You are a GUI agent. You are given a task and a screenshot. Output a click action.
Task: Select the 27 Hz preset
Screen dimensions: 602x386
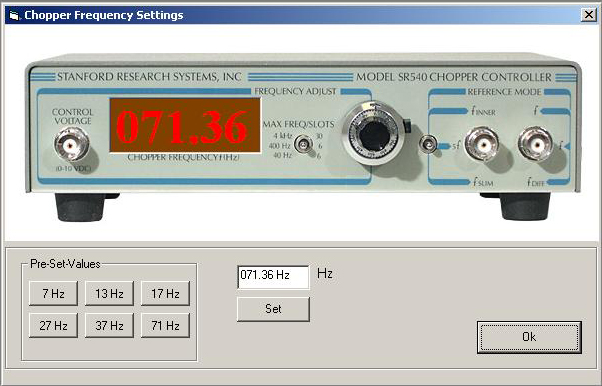click(53, 325)
